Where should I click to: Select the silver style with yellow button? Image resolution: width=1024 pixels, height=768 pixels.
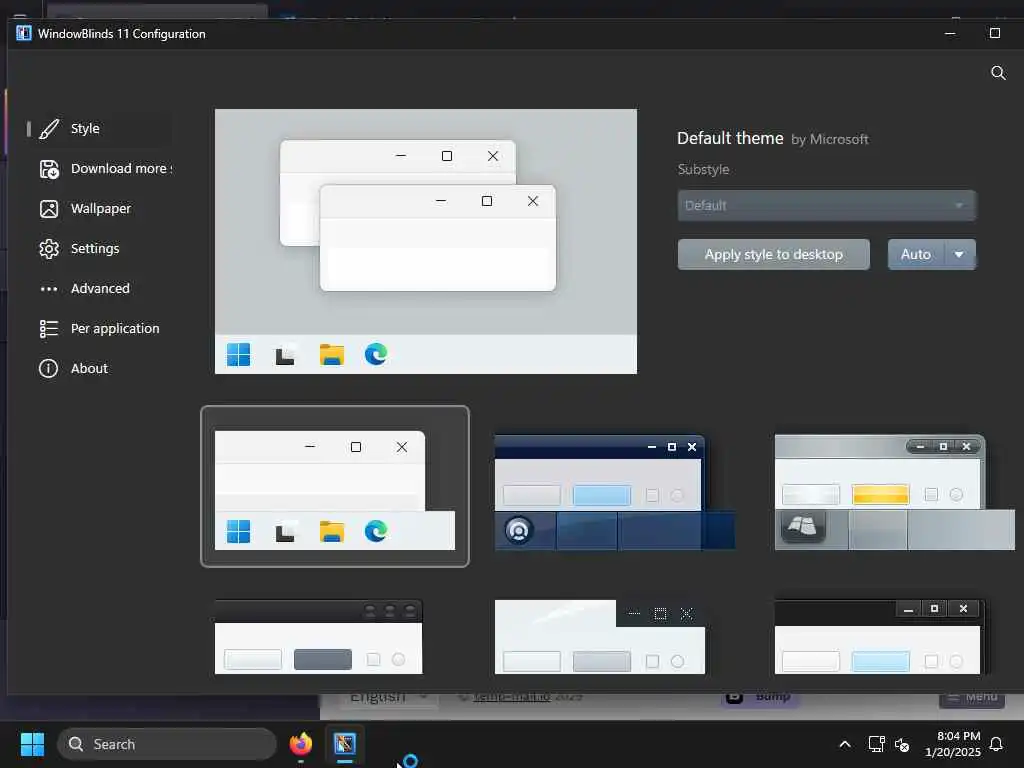tap(894, 492)
